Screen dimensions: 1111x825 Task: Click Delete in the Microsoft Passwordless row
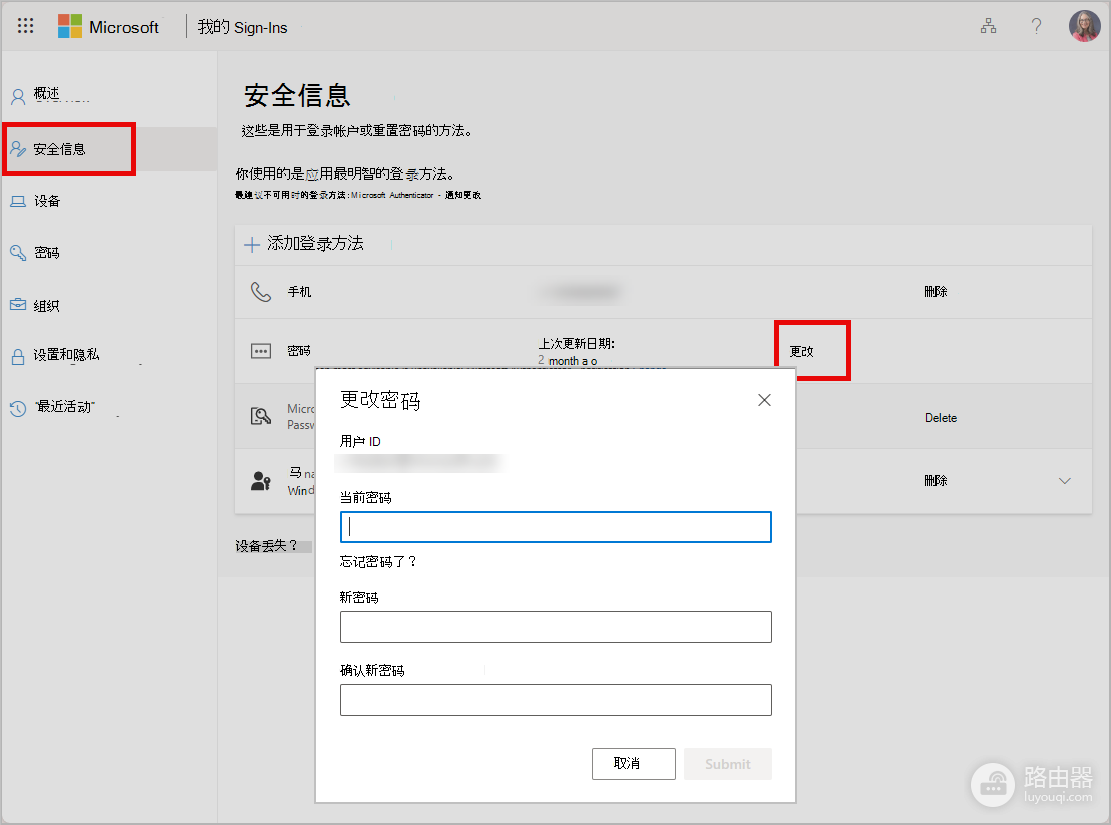(x=941, y=418)
